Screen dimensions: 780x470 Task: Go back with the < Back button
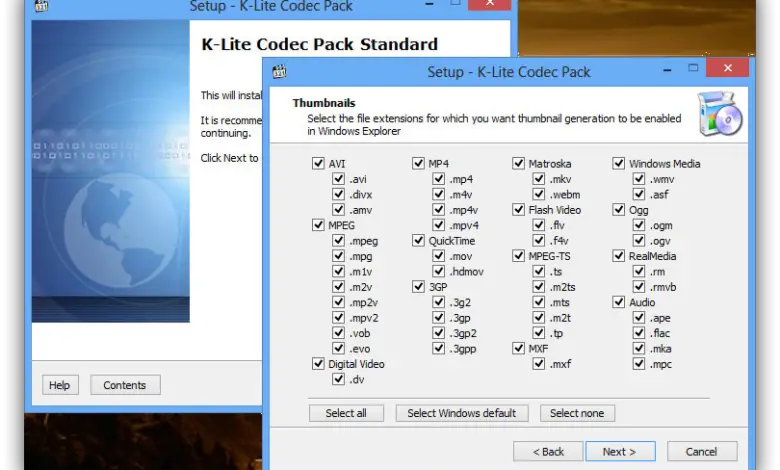click(548, 452)
